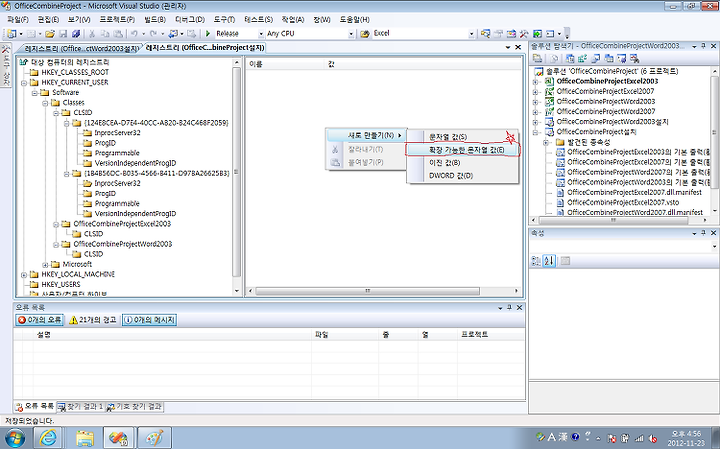Toggle auto-hide pin on Solution Explorer panel

click(x=703, y=46)
